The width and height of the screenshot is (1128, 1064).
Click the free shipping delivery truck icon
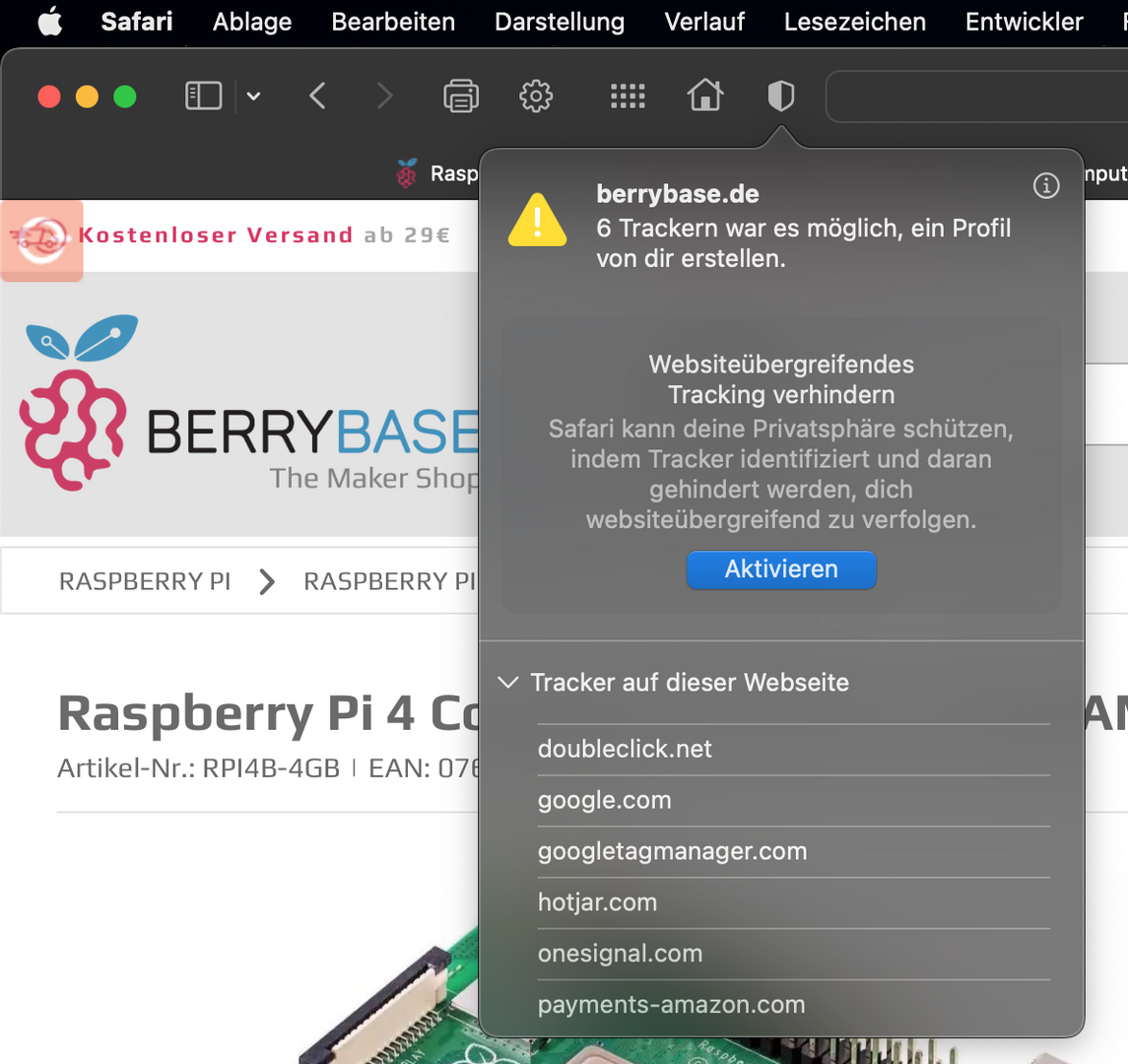pos(41,239)
